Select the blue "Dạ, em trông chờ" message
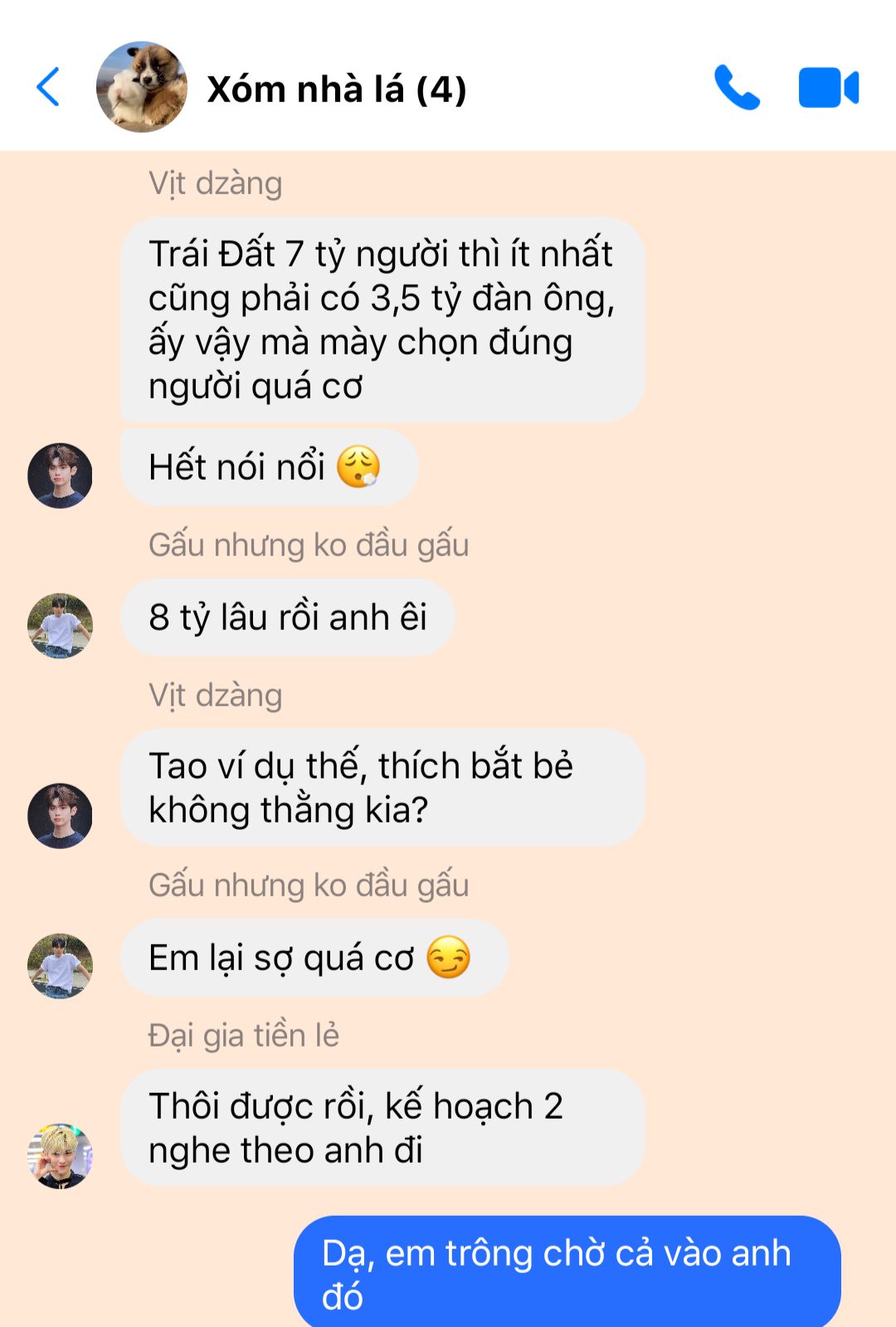Viewport: 896px width, 1327px height. [567, 1271]
